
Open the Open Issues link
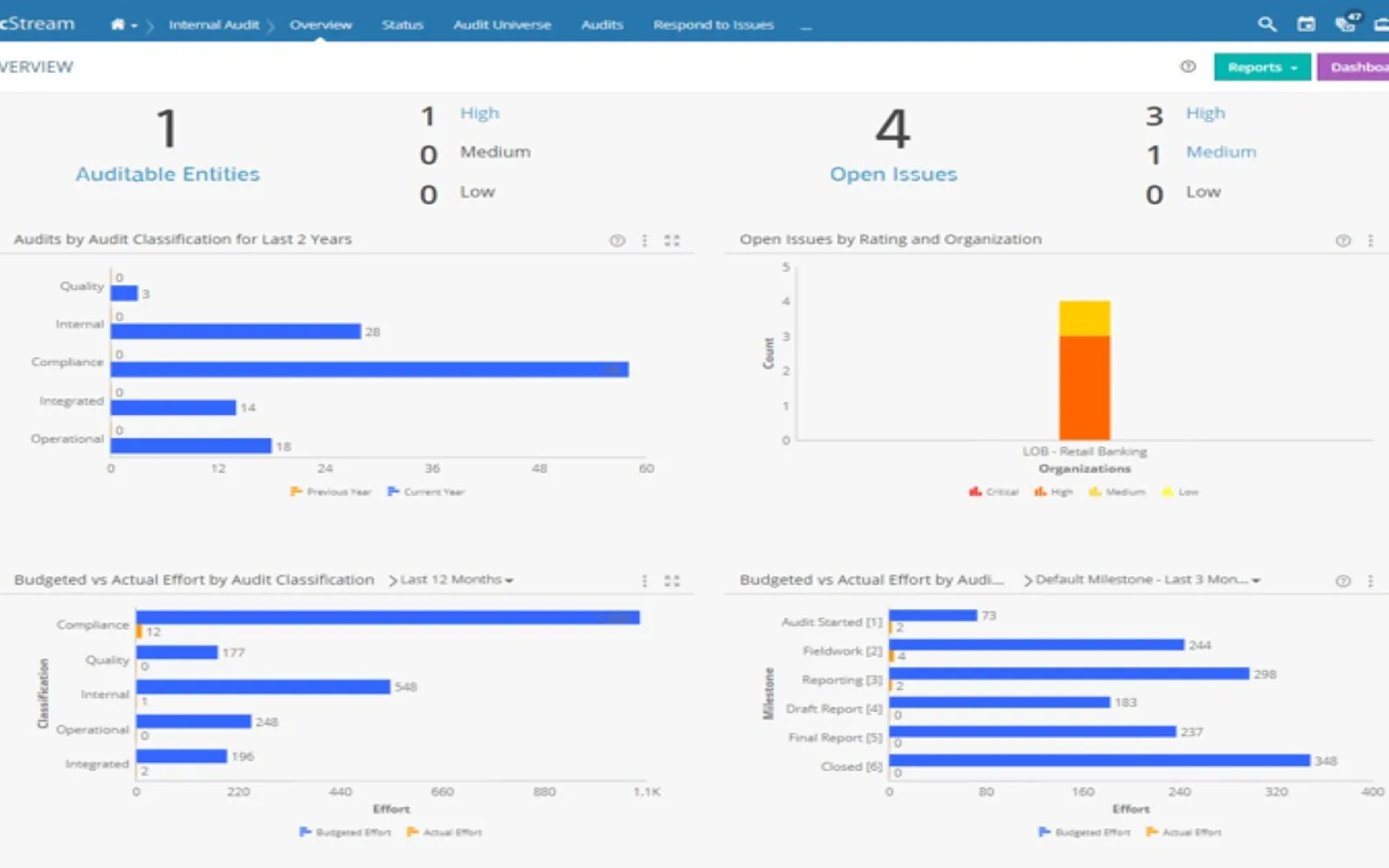point(893,174)
